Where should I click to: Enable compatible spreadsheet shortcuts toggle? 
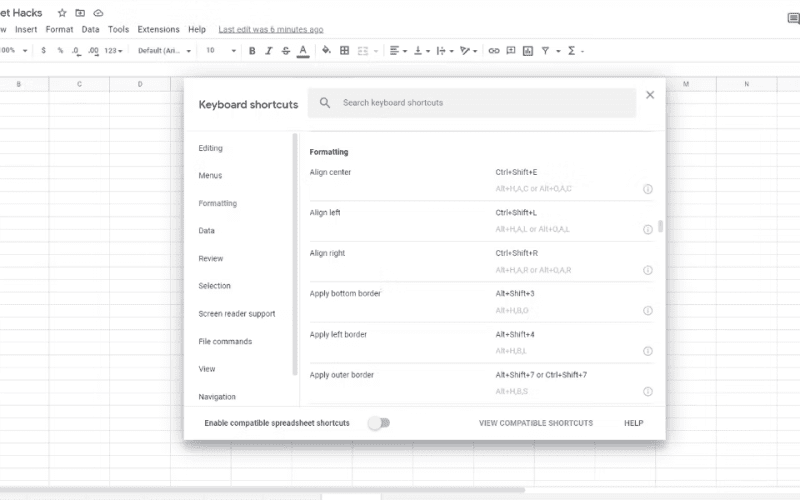380,423
